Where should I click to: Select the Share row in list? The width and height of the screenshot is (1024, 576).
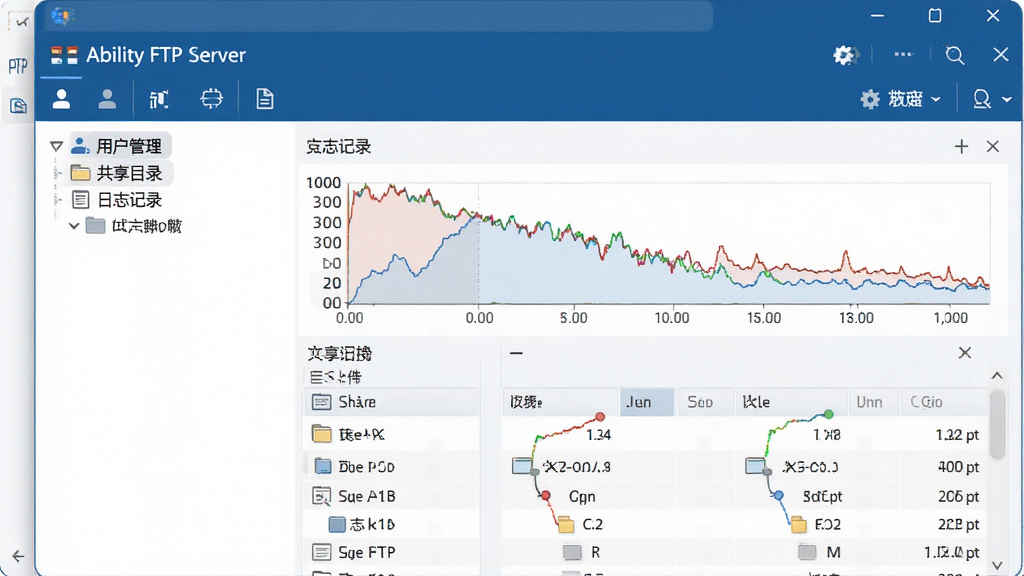pos(392,402)
